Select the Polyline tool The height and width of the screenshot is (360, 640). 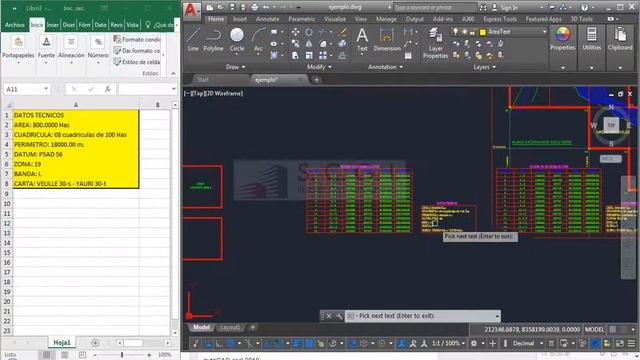[213, 40]
